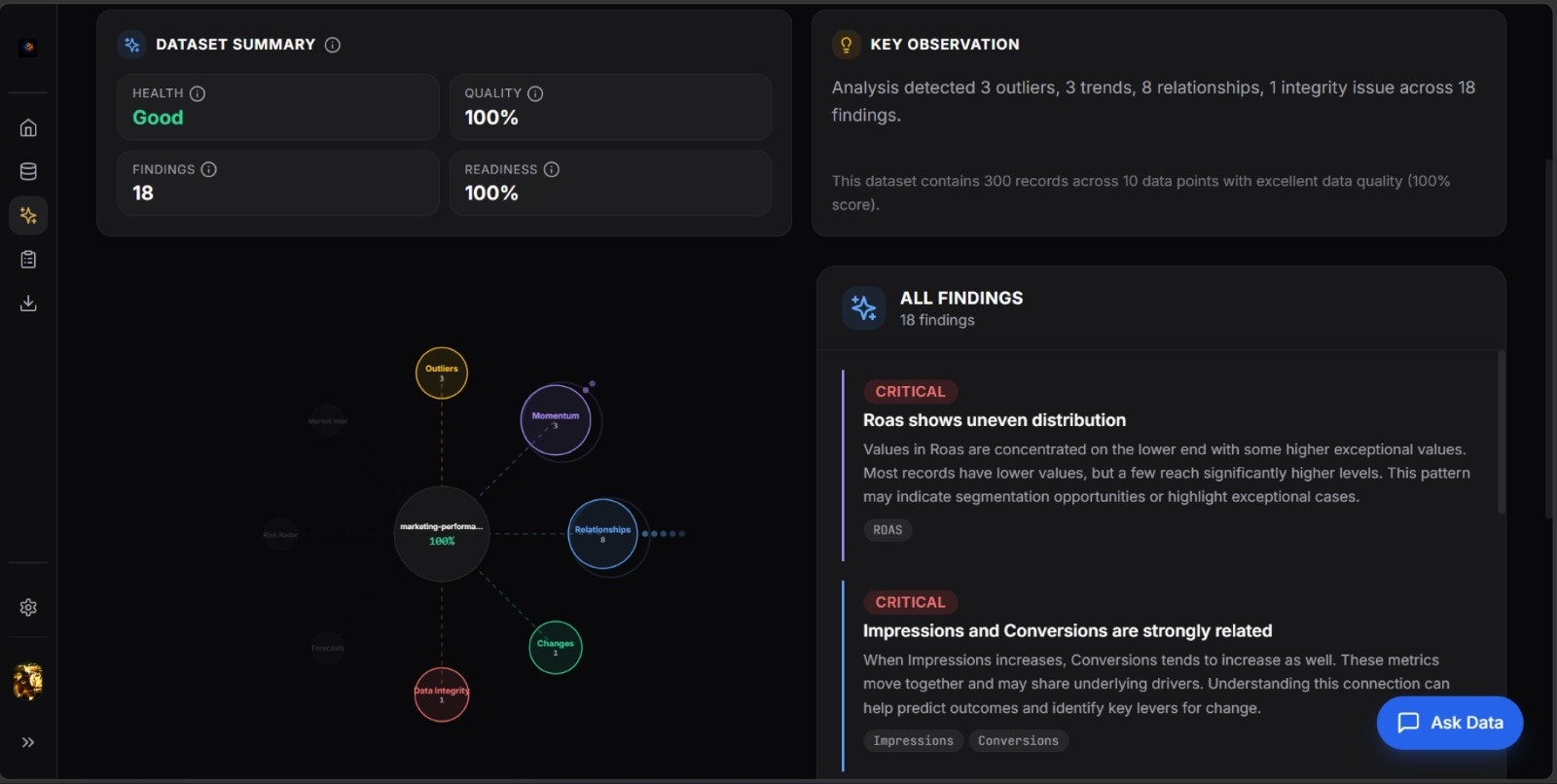Open the database icon in sidebar
This screenshot has height=784, width=1557.
pos(28,171)
